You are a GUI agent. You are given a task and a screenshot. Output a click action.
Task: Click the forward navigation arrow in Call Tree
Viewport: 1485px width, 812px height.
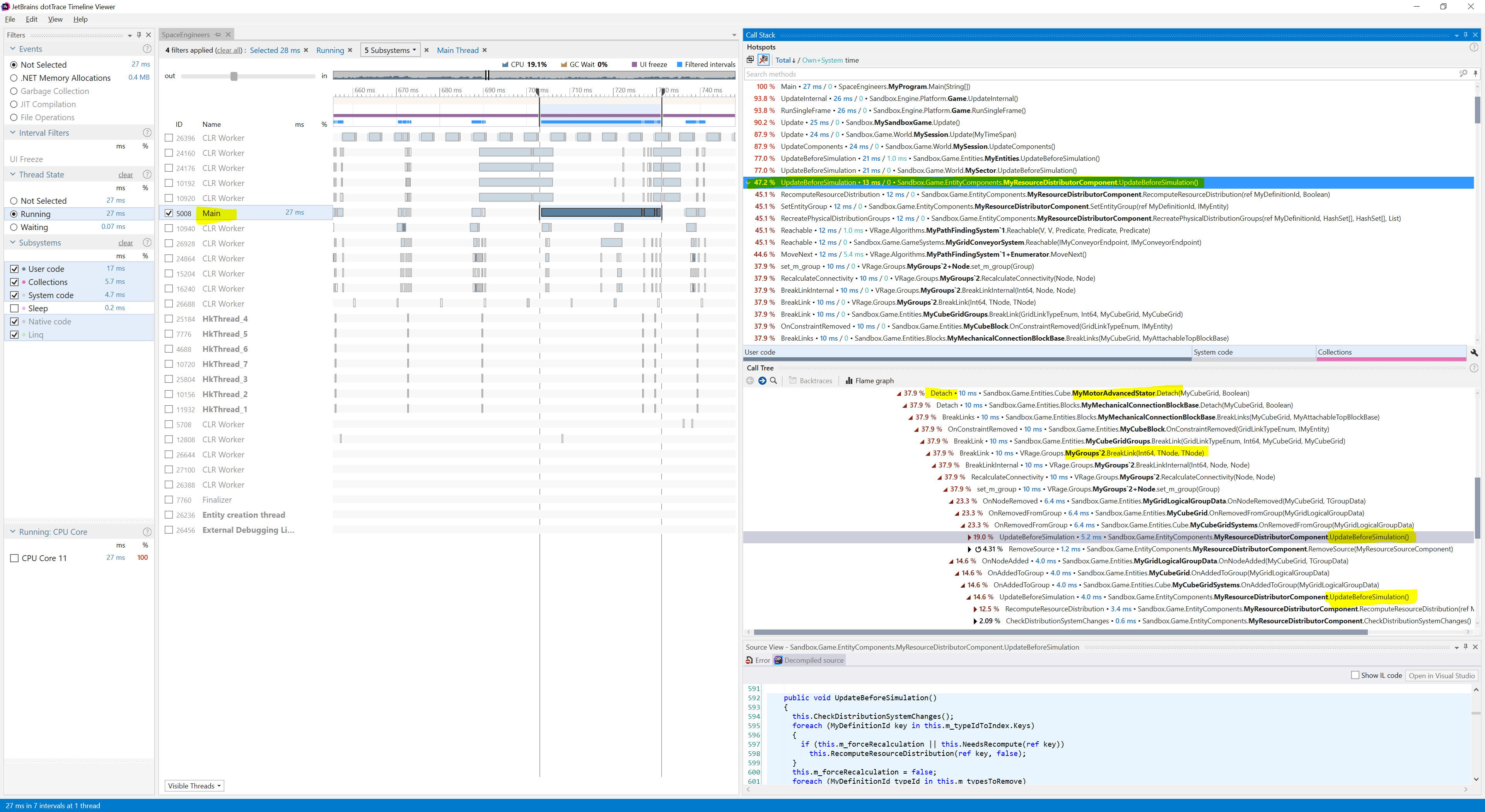coord(761,380)
